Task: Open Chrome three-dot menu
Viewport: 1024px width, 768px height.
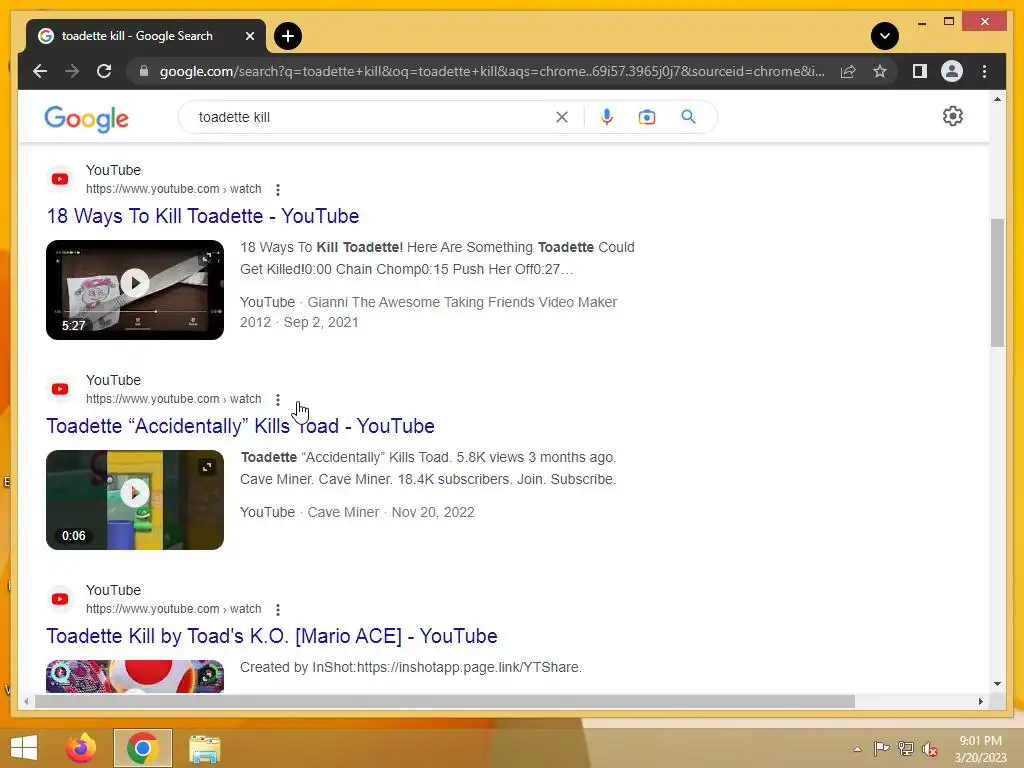Action: pos(984,71)
